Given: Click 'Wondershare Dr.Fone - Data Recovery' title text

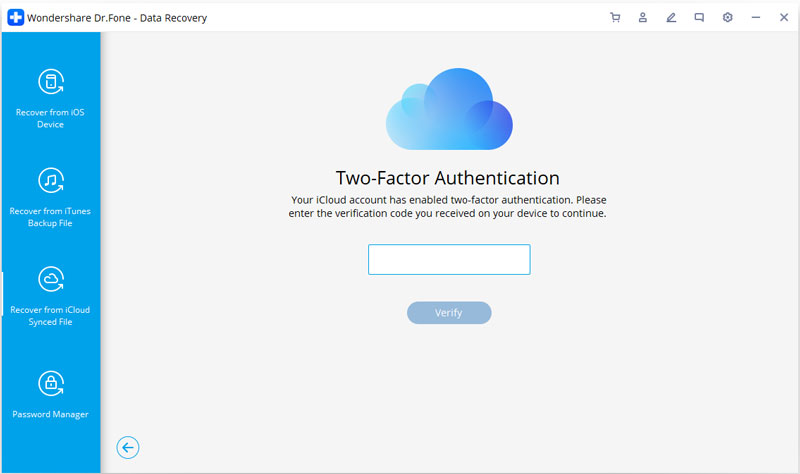Looking at the screenshot, I should click(117, 18).
